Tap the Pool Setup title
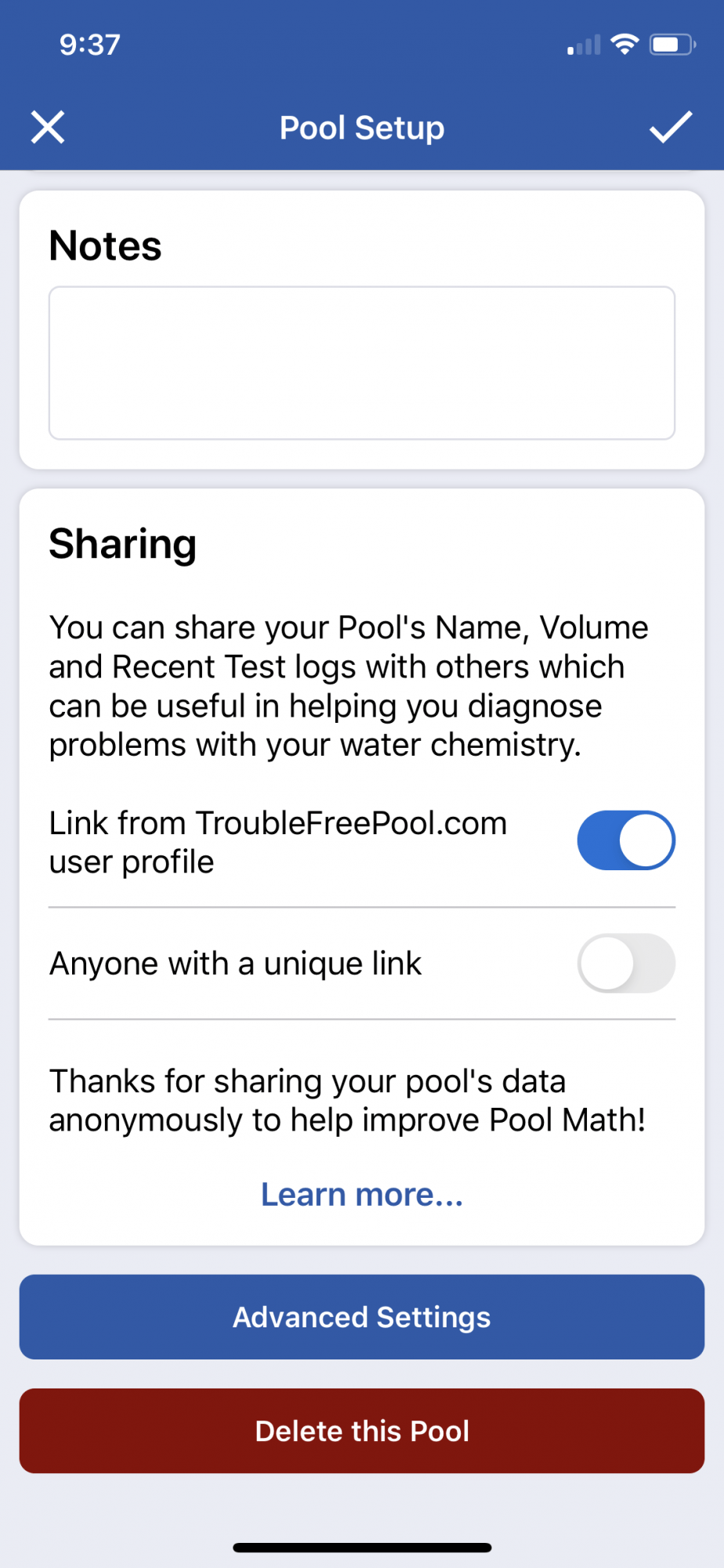Screen dimensions: 724x1568 [362, 128]
